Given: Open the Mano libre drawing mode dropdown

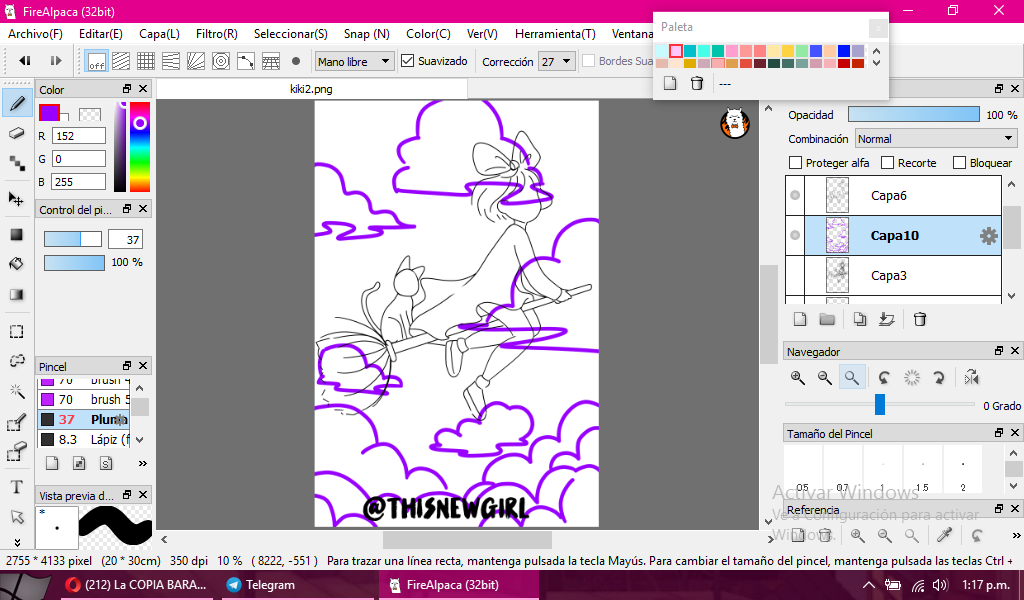Looking at the screenshot, I should tap(355, 61).
